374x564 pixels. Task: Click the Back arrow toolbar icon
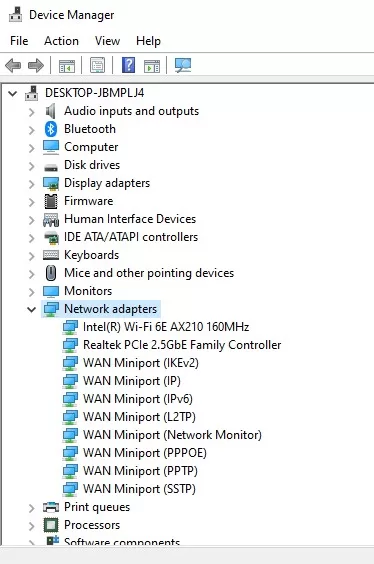(13, 65)
